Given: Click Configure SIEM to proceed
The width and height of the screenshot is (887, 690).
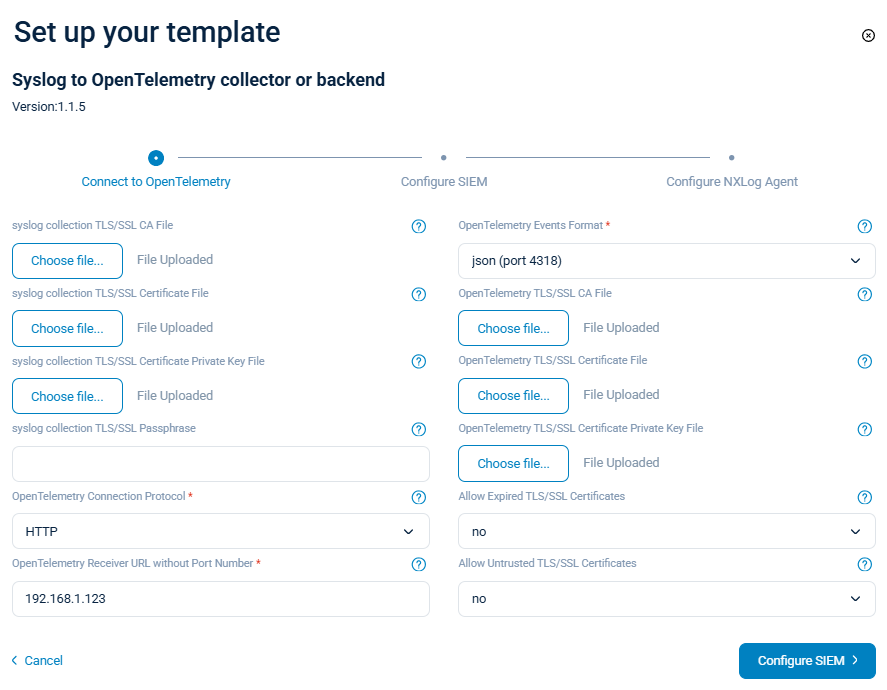Looking at the screenshot, I should tap(807, 661).
